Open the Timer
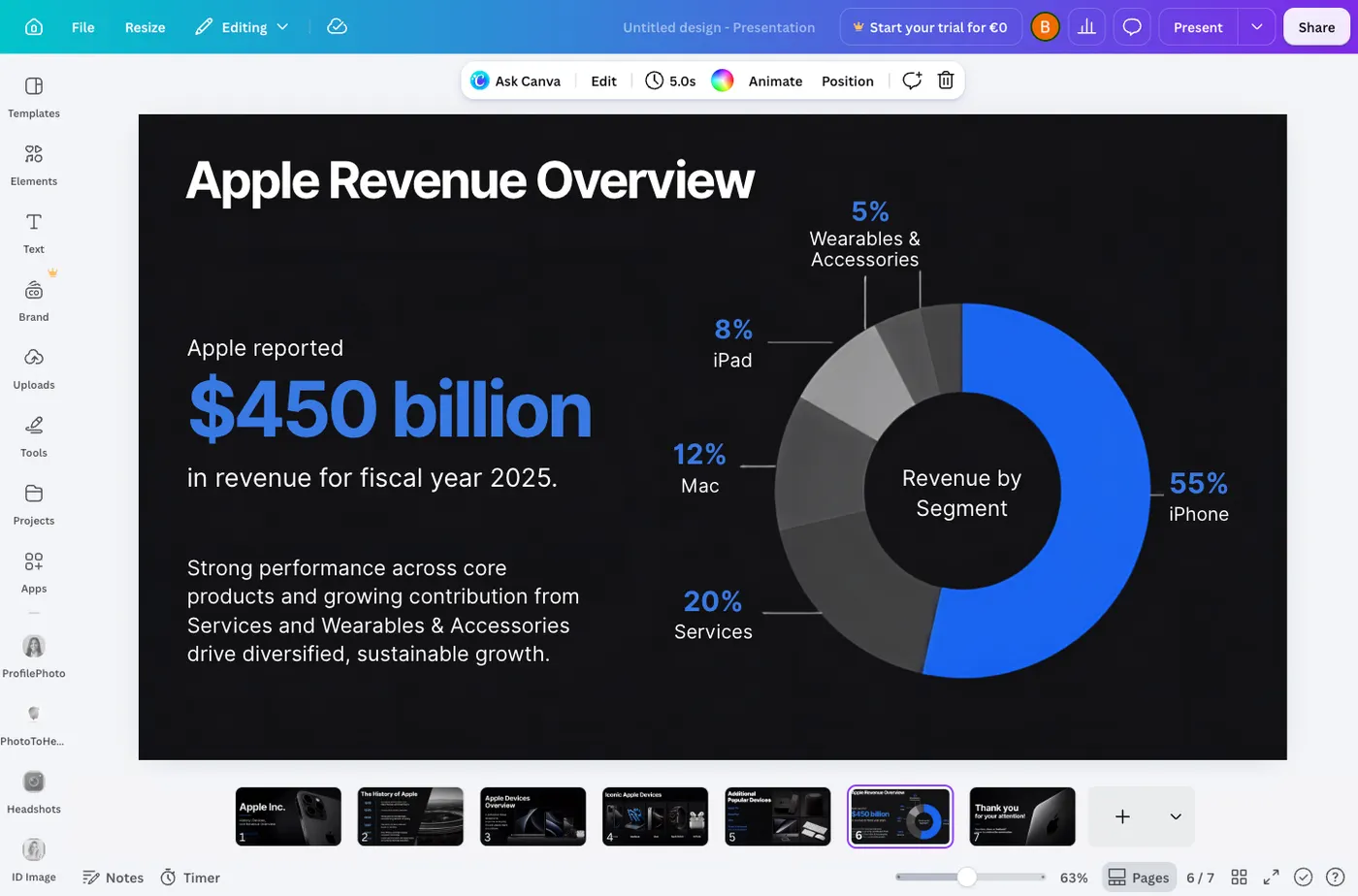The height and width of the screenshot is (896, 1358). pos(190,878)
